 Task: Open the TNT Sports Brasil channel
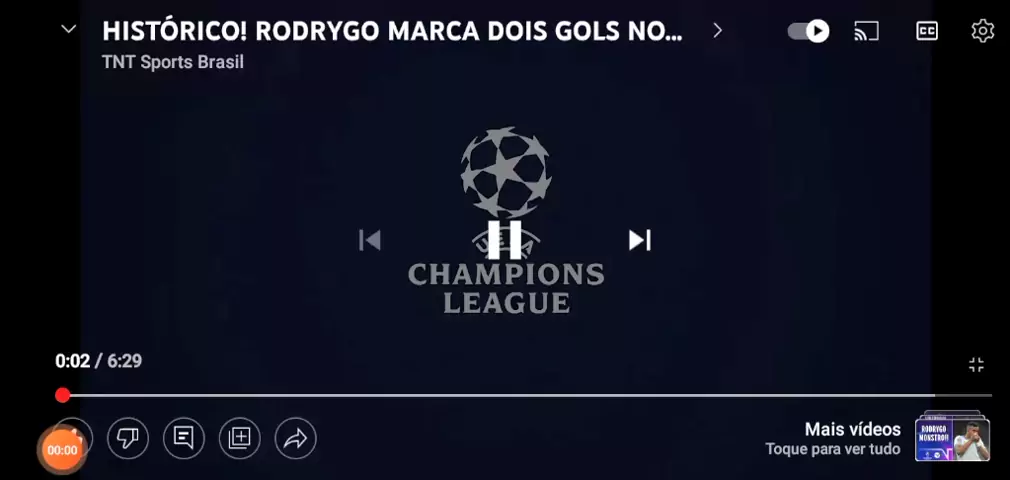[x=173, y=62]
